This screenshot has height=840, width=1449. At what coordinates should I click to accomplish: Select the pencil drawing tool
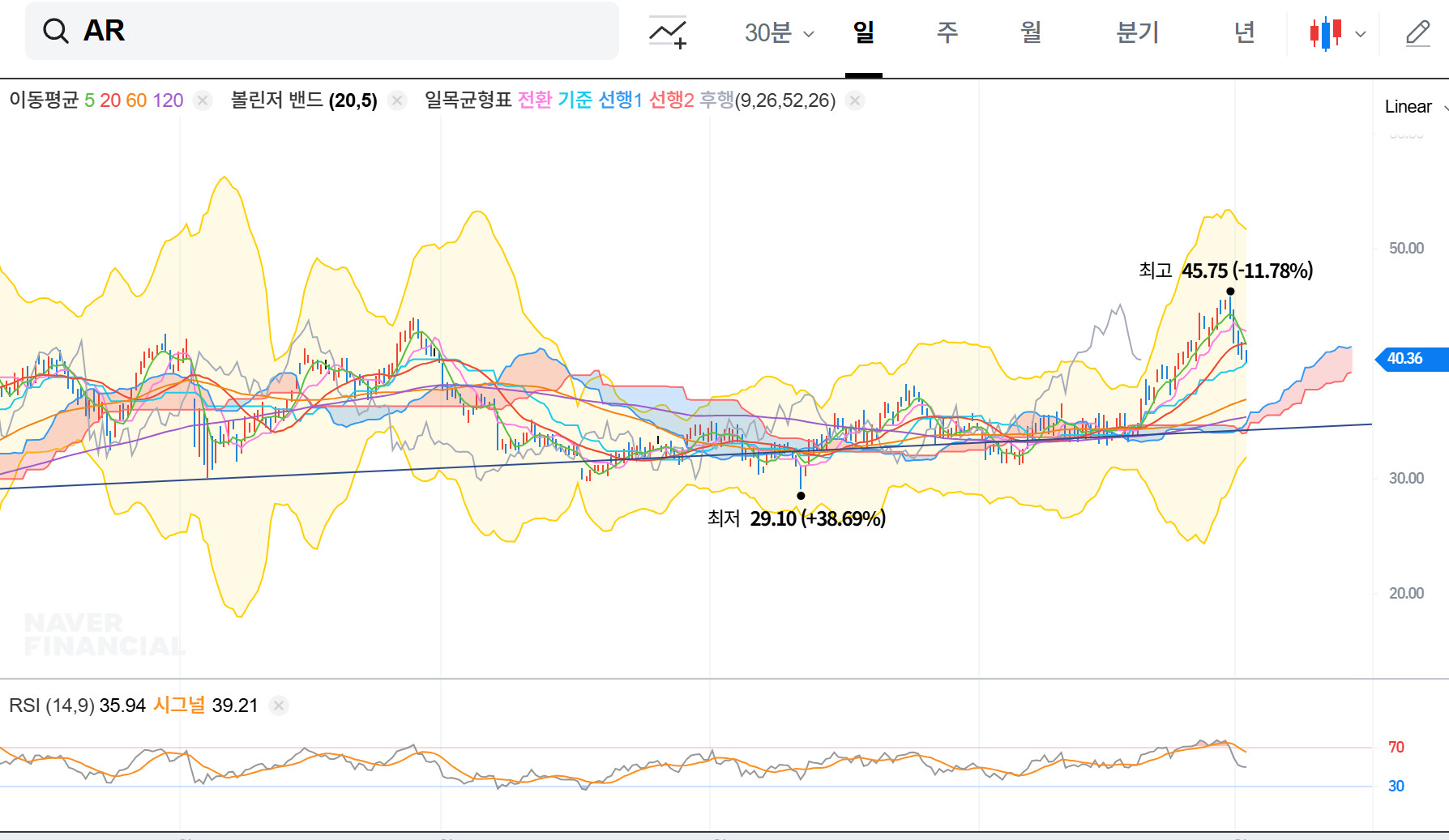coord(1417,33)
